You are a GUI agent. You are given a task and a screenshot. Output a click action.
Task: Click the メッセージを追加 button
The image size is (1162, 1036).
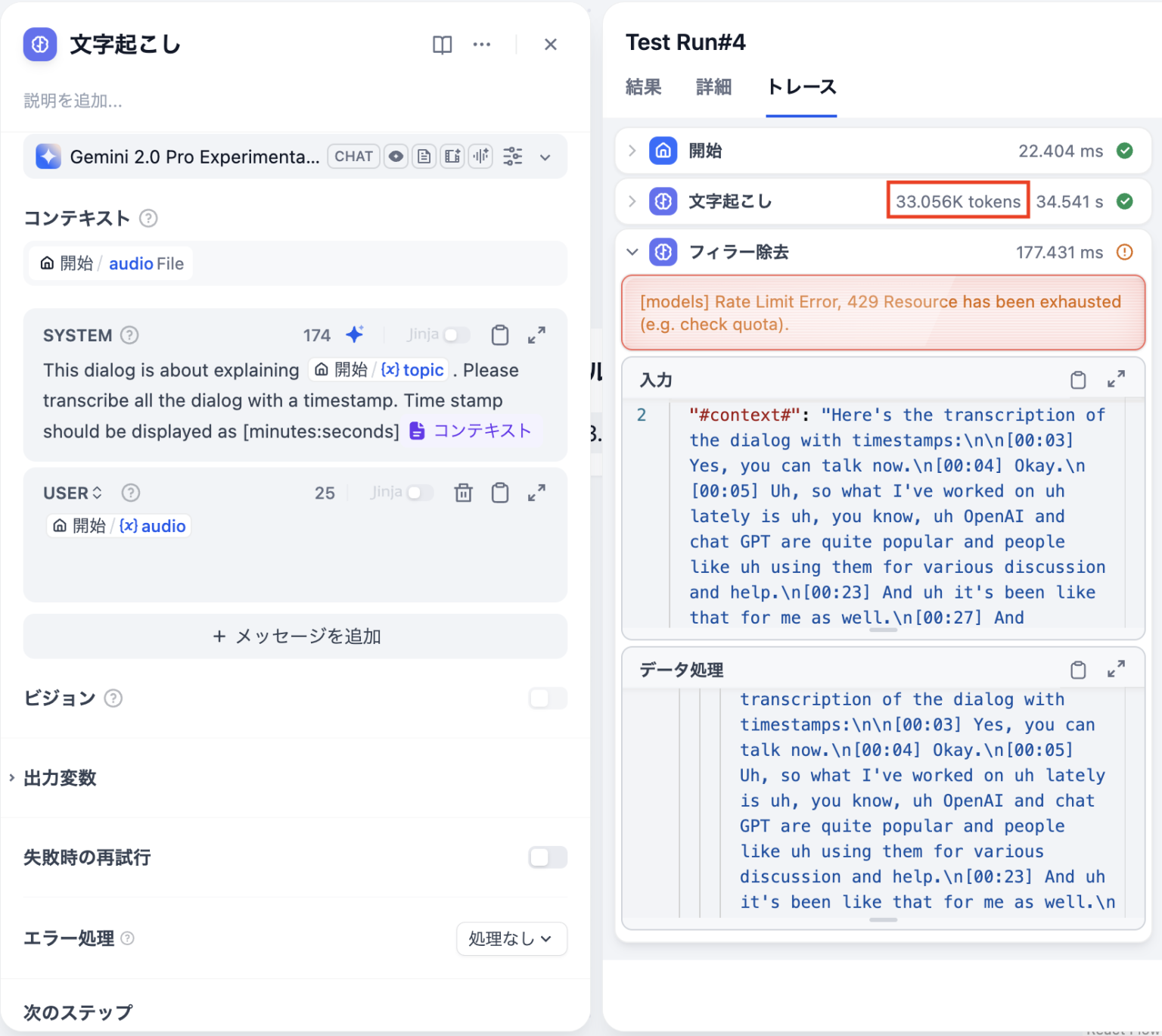pyautogui.click(x=294, y=636)
